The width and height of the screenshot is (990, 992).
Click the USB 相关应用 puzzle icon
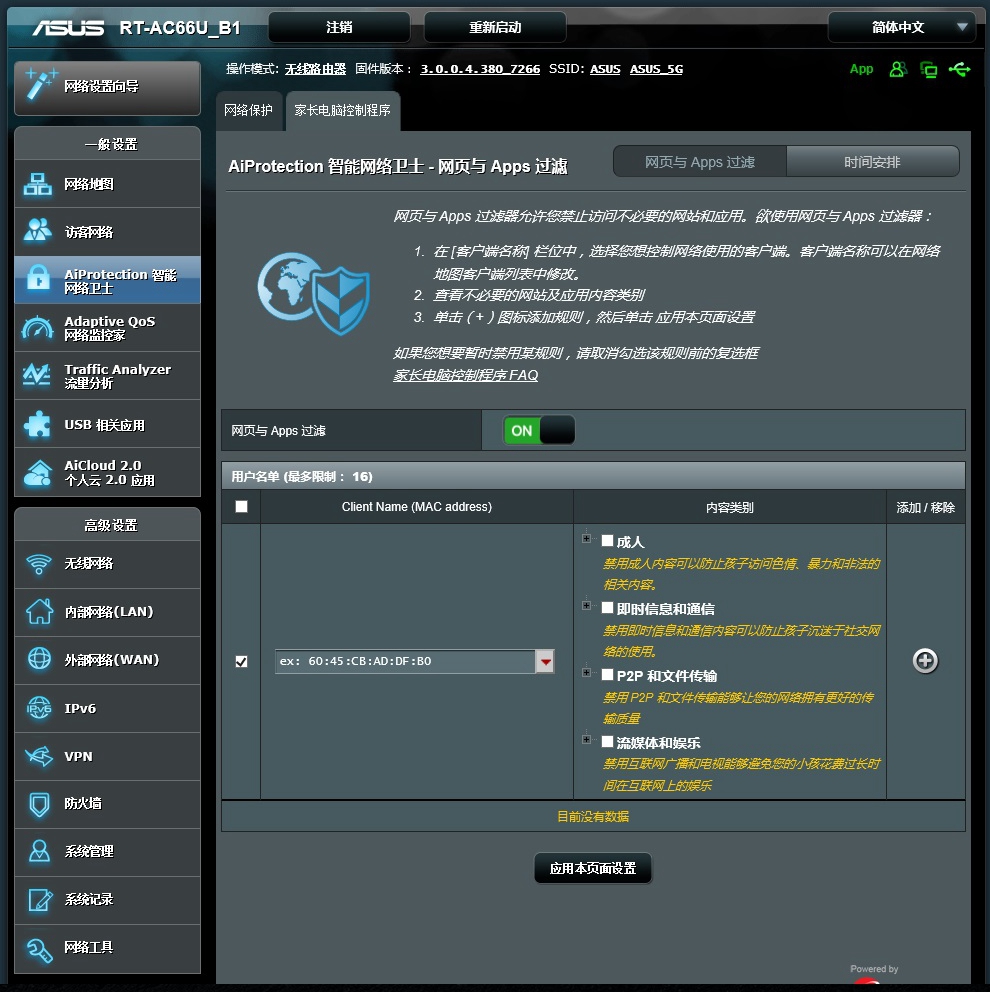[x=38, y=424]
